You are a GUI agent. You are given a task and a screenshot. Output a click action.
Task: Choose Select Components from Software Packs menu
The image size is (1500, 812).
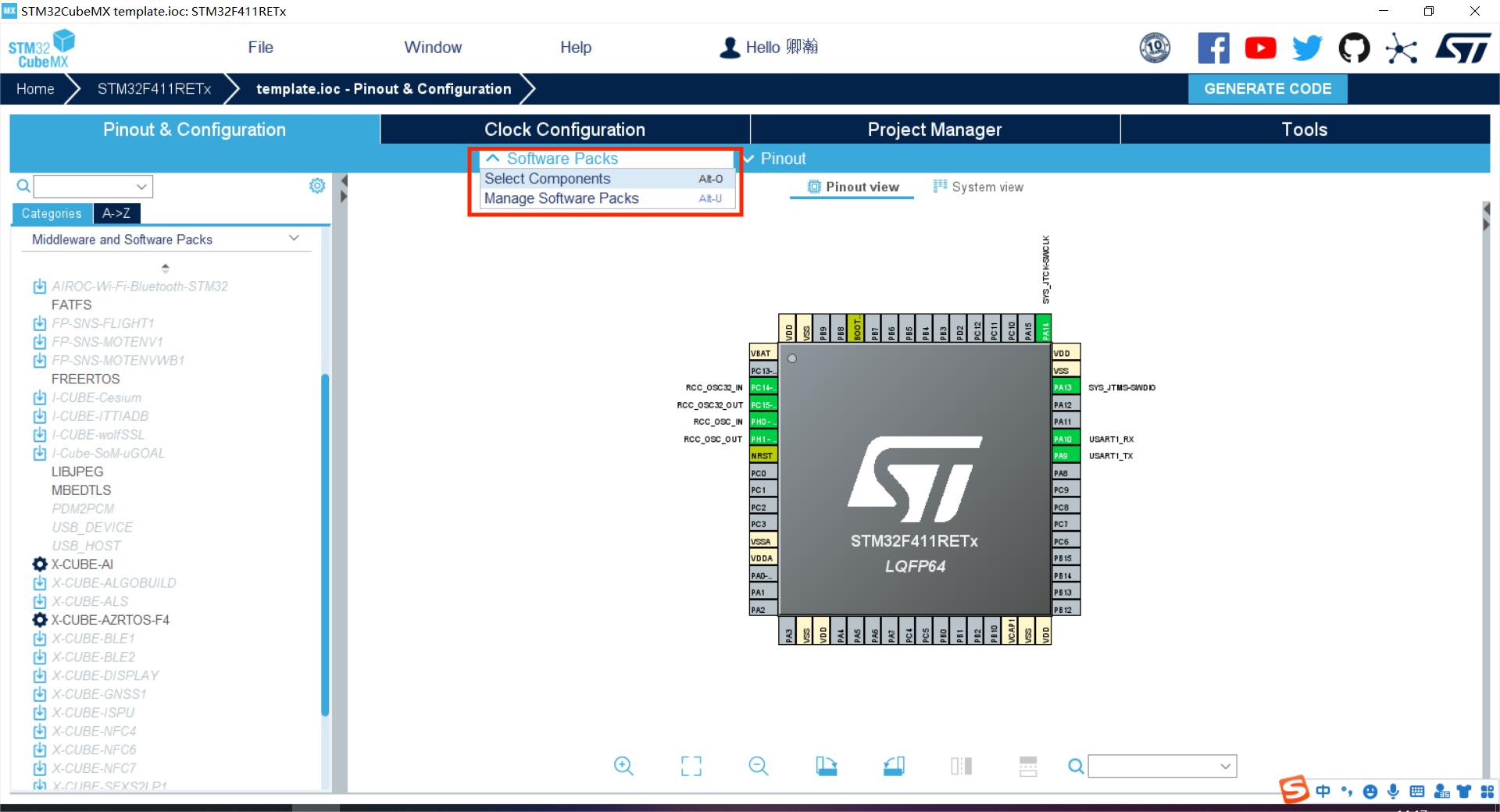point(547,179)
